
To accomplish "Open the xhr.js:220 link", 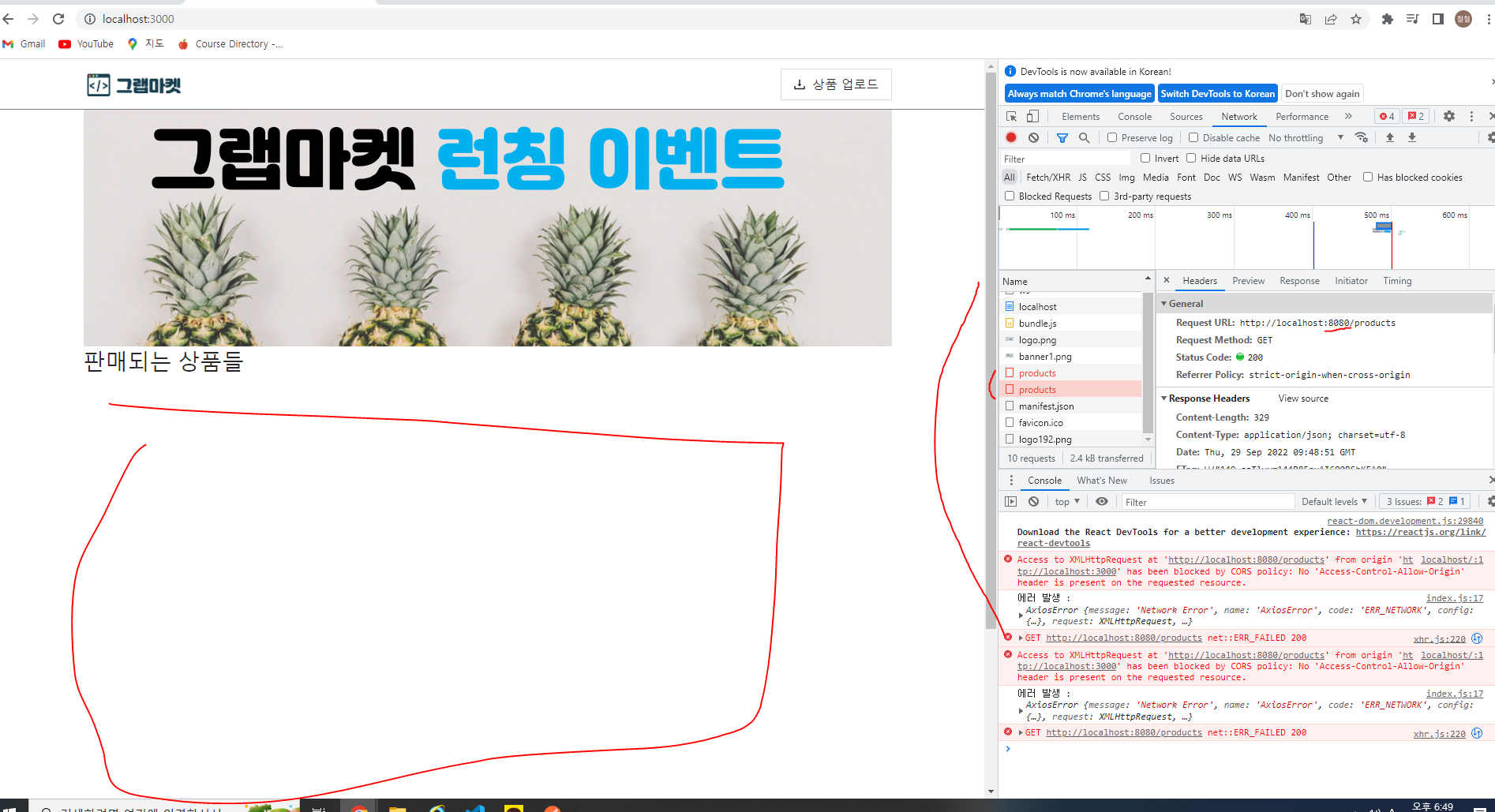I will tap(1438, 638).
